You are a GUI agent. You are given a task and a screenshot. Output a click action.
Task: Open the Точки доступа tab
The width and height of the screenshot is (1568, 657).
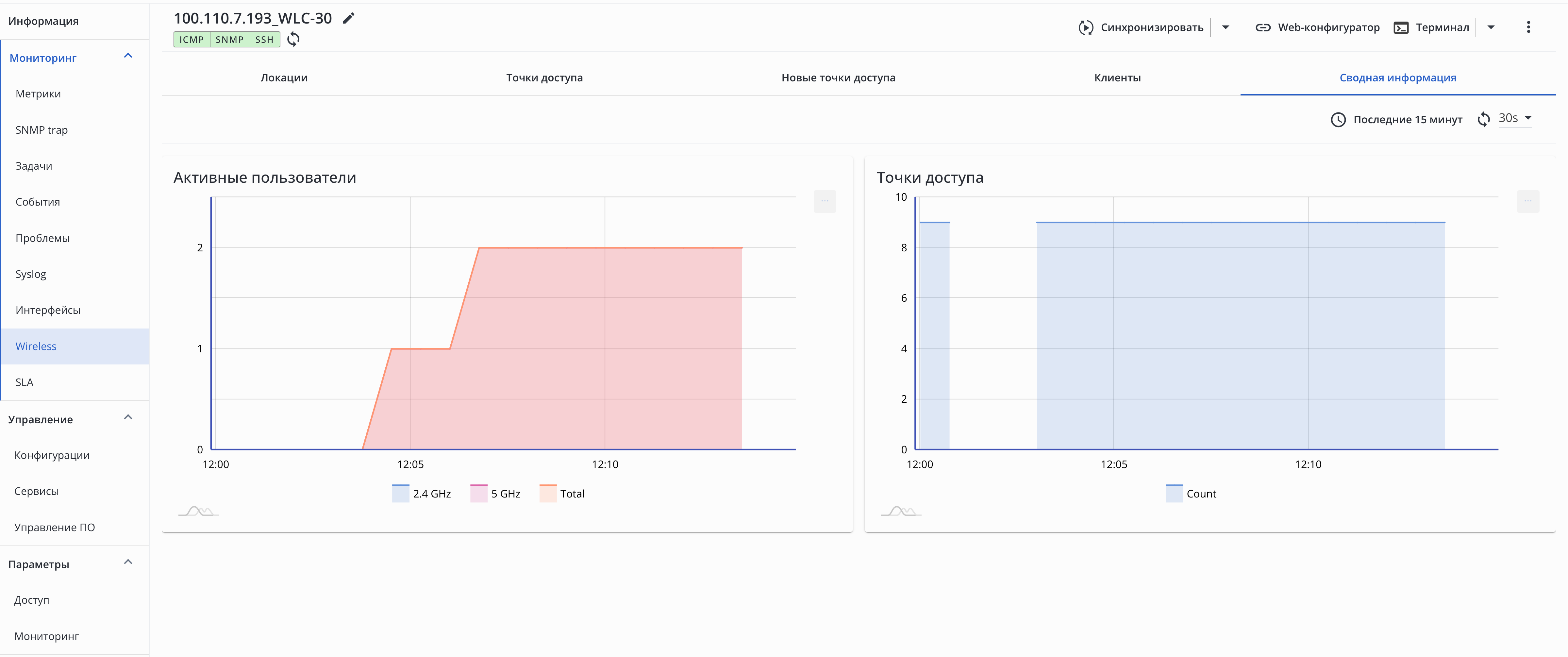pyautogui.click(x=544, y=77)
